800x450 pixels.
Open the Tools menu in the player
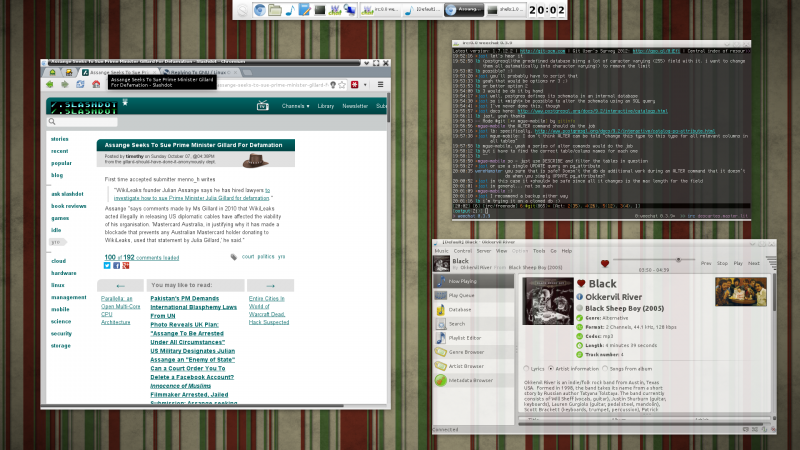click(x=539, y=251)
